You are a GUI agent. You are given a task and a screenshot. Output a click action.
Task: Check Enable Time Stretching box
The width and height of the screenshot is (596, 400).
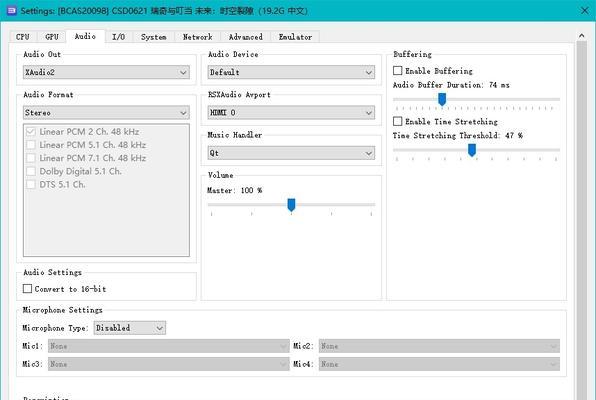[398, 121]
